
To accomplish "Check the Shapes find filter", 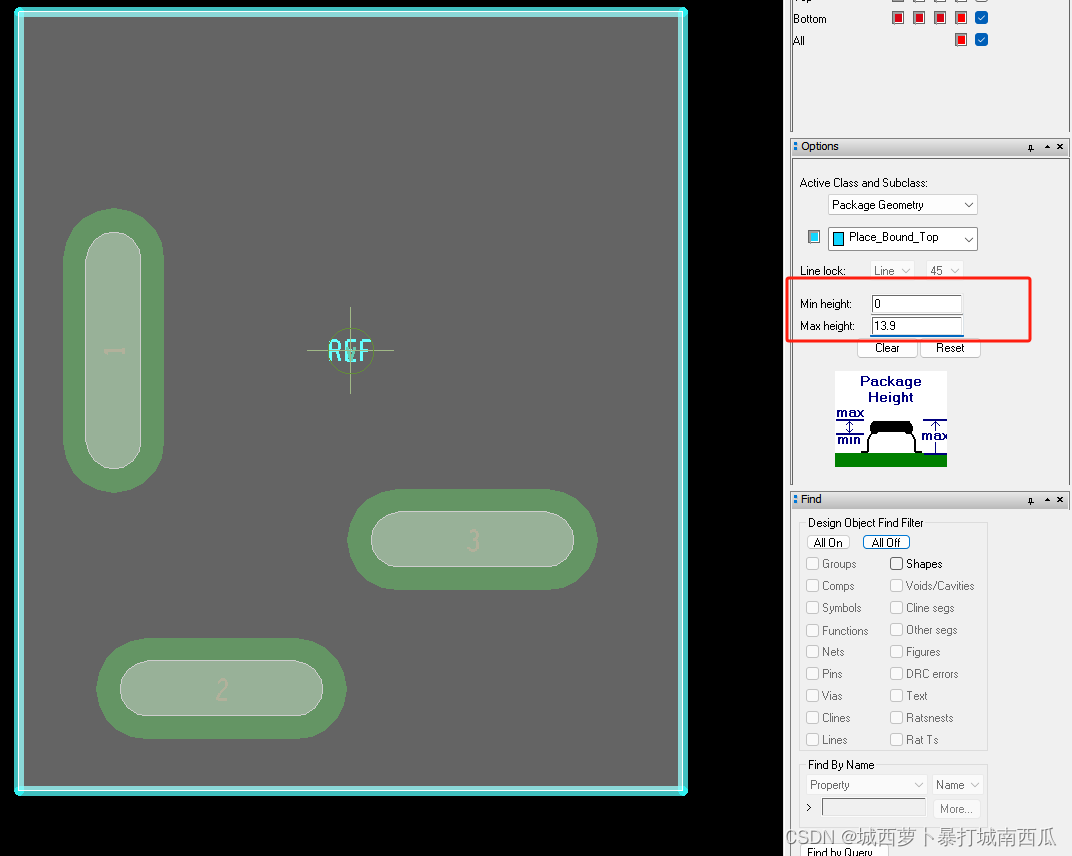I will click(896, 563).
